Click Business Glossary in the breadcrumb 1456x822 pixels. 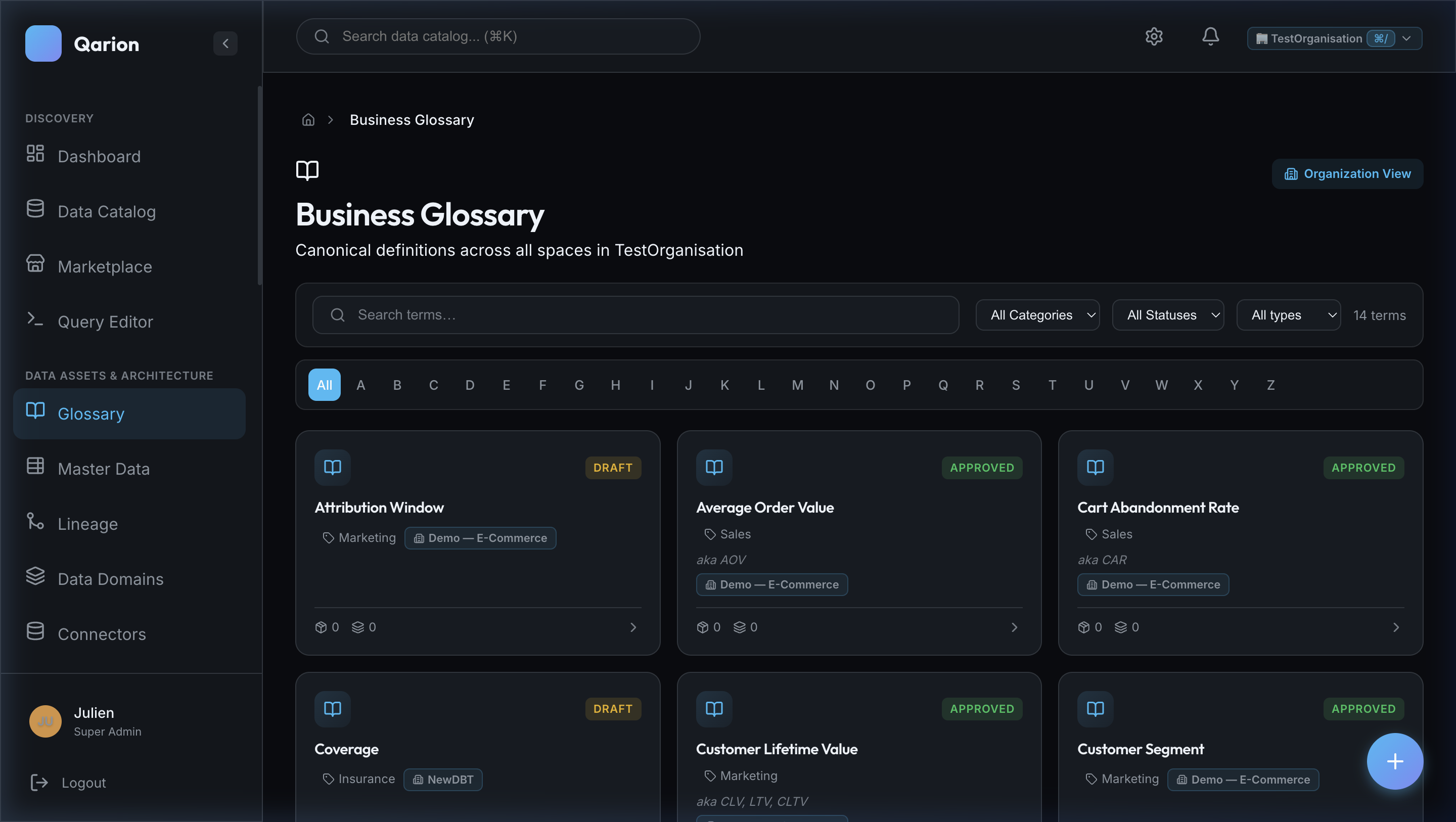point(412,119)
